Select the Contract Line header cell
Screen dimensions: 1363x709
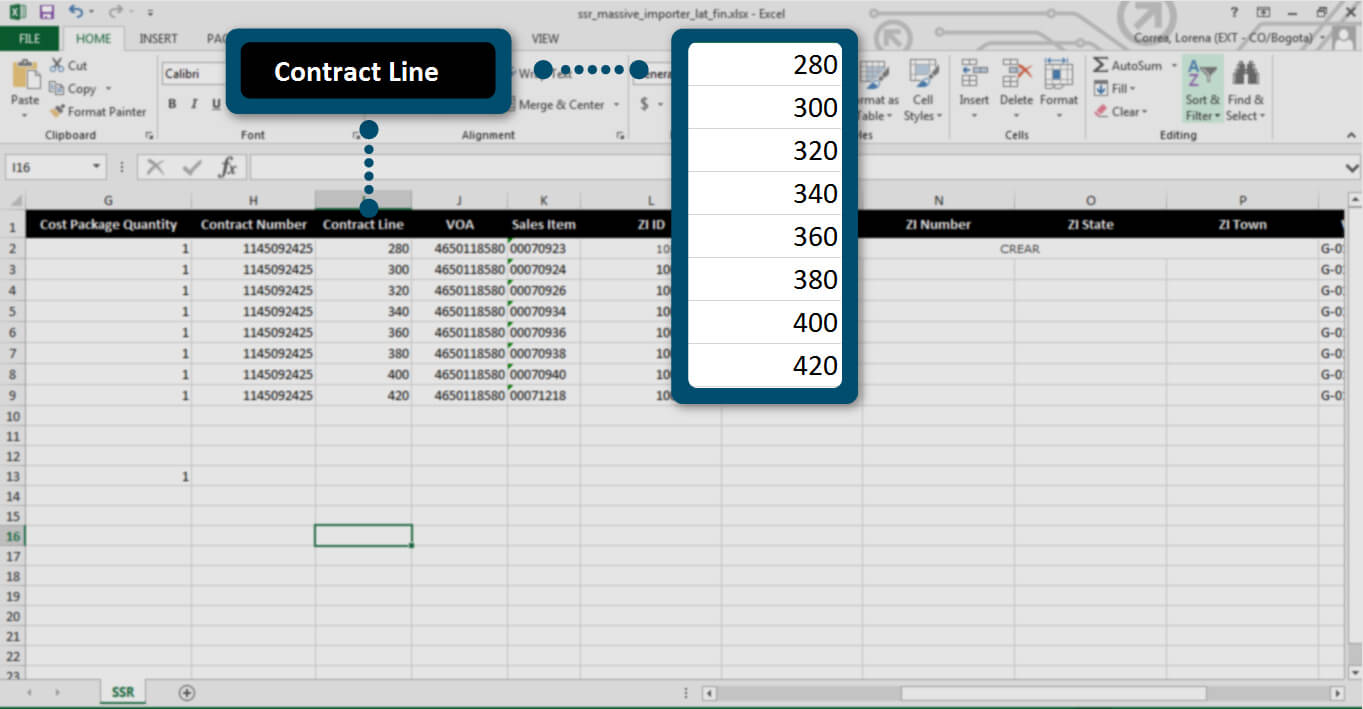(363, 224)
